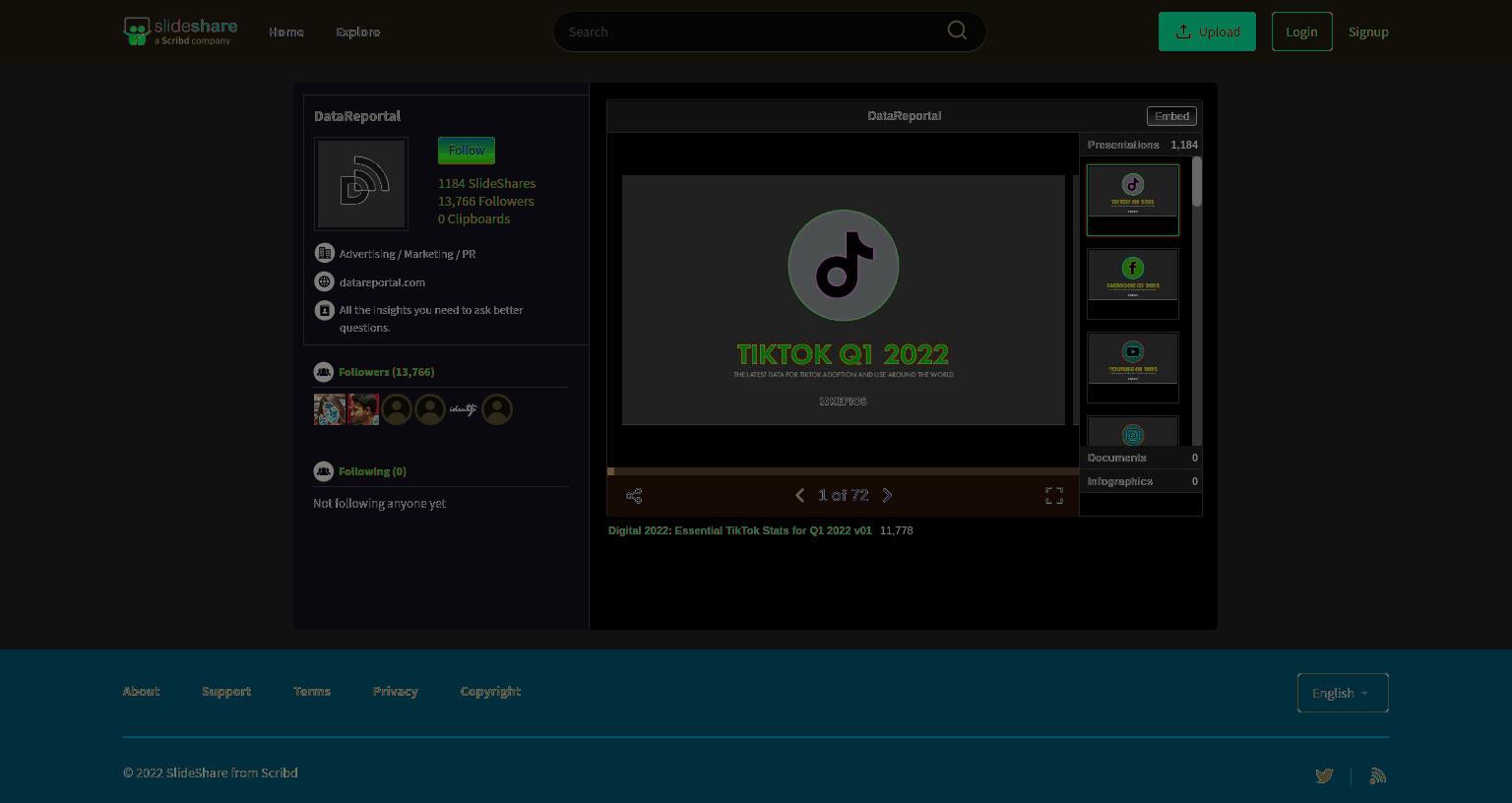Click the Login button

coord(1301,31)
